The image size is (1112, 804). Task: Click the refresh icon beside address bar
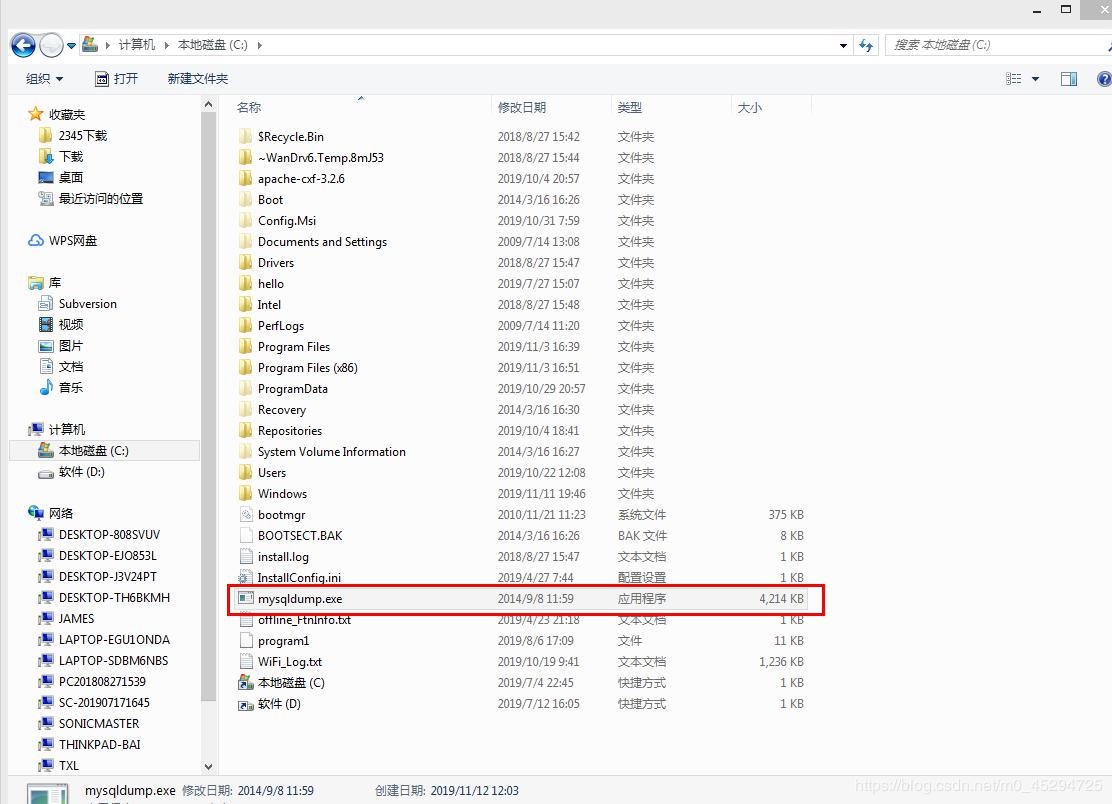tap(866, 45)
